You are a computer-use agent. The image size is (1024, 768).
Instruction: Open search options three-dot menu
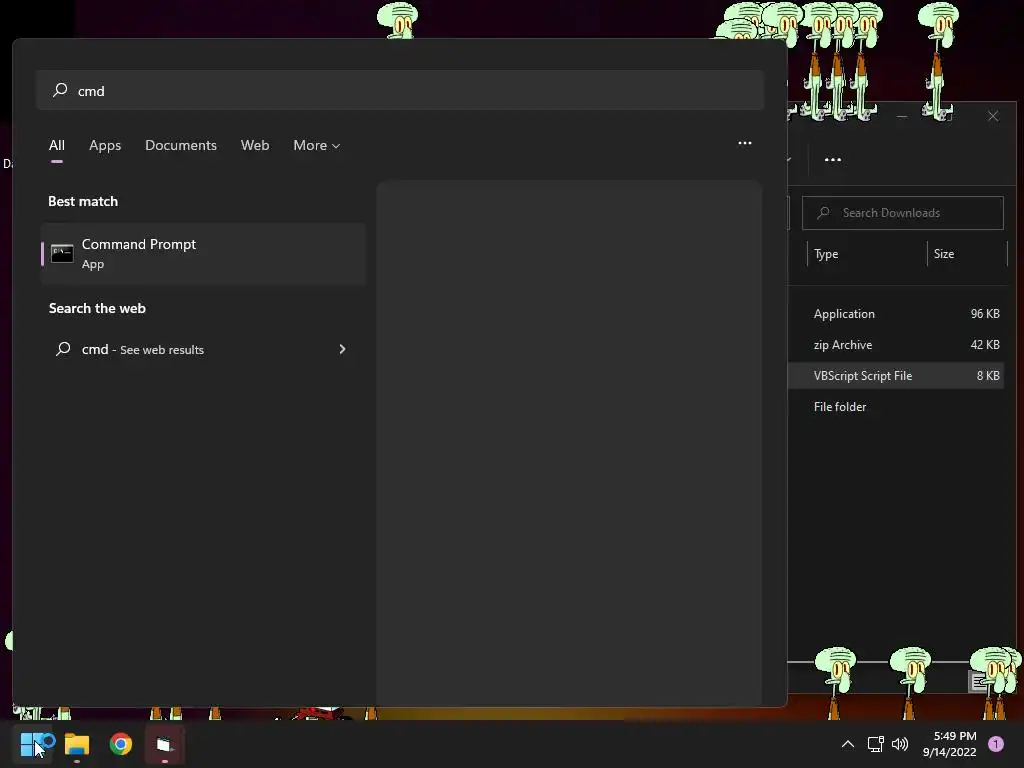click(744, 143)
